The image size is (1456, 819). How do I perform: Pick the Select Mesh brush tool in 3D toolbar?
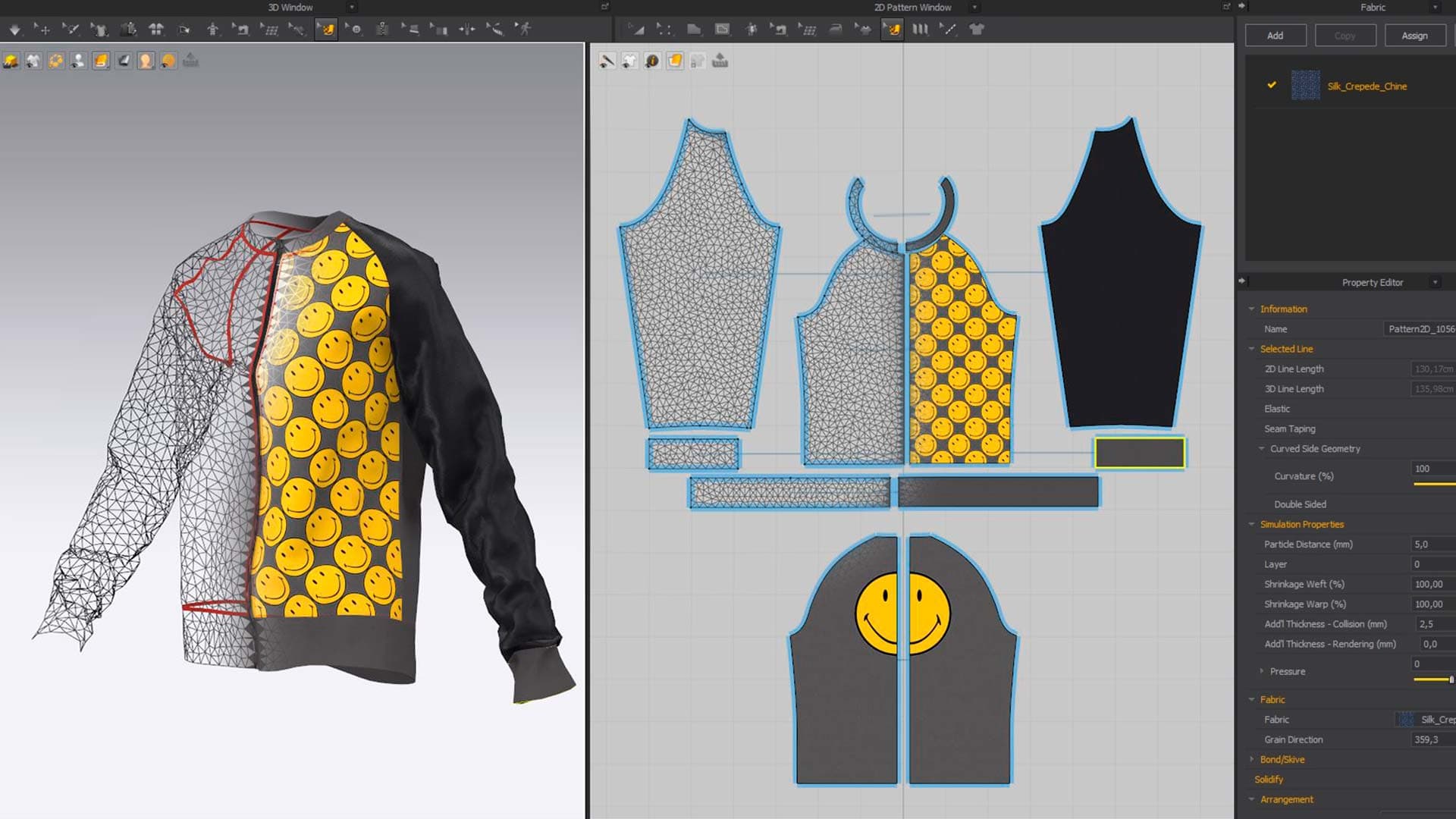(71, 30)
